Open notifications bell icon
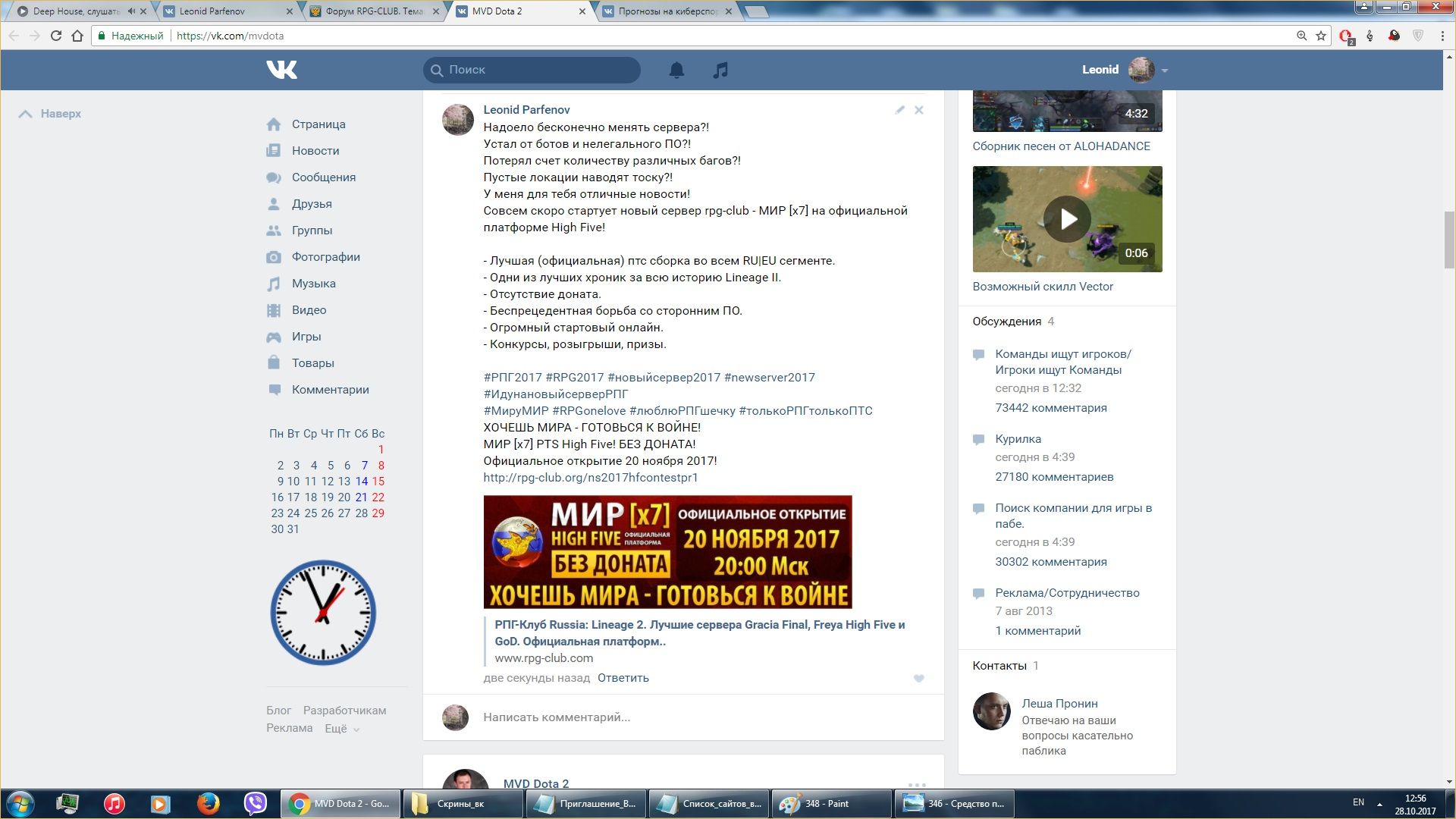The height and width of the screenshot is (819, 1456). point(676,70)
